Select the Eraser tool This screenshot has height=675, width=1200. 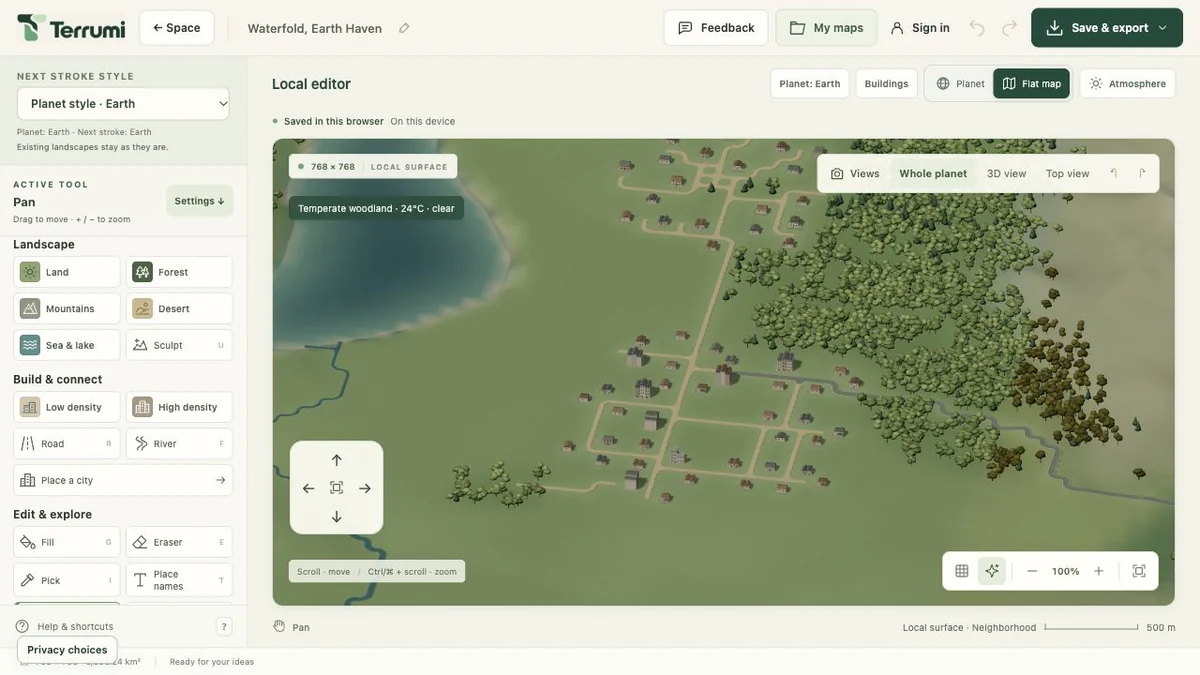point(179,542)
